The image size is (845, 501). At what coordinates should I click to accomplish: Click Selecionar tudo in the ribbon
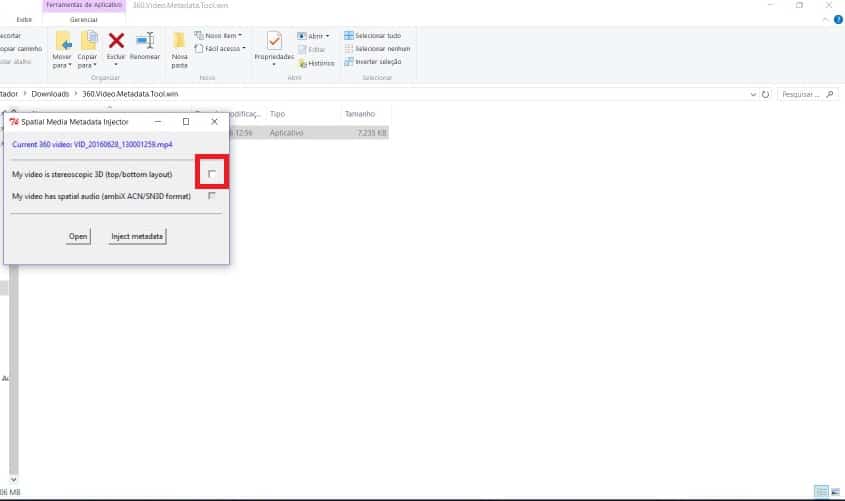coord(373,36)
